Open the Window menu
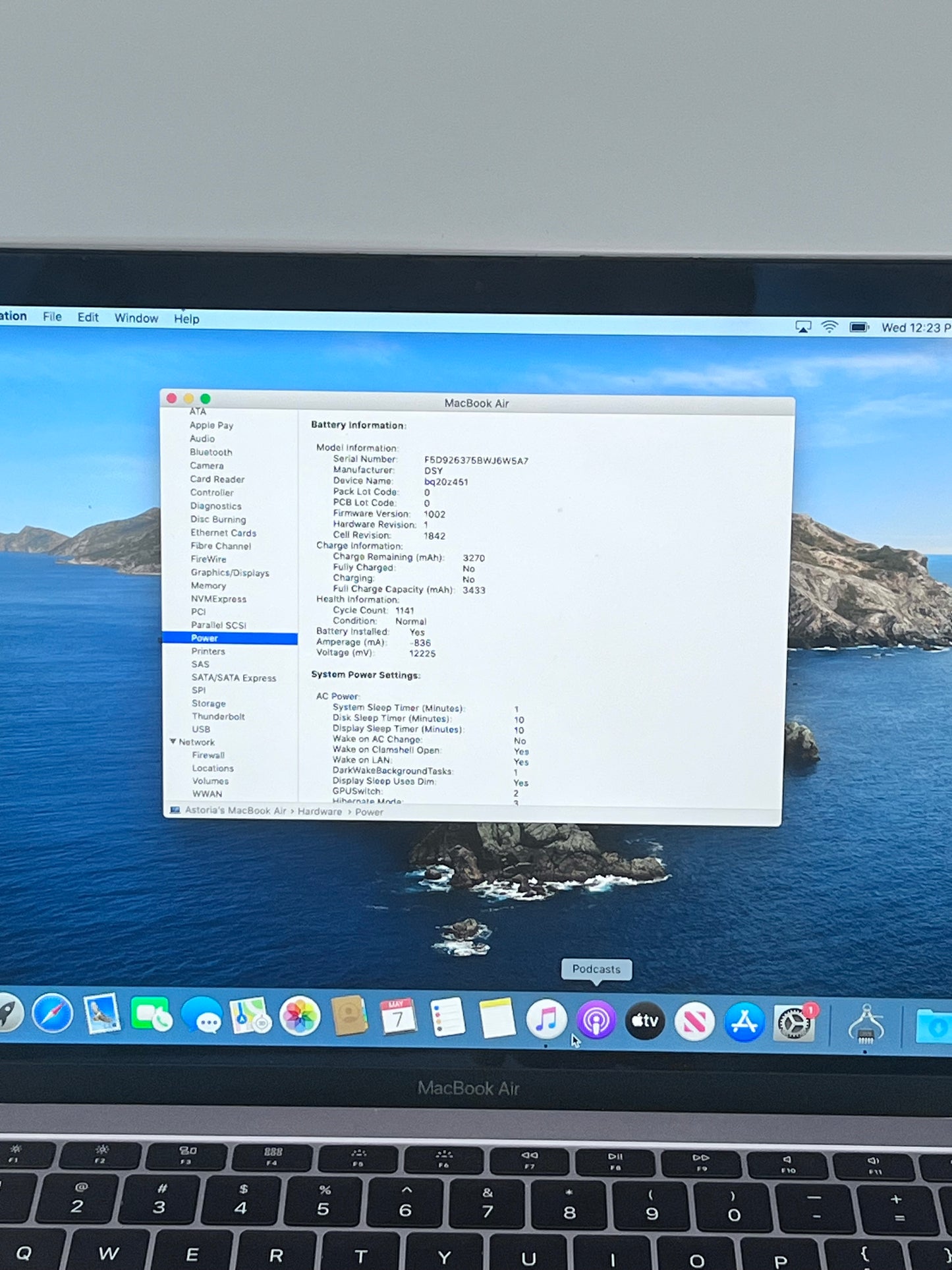This screenshot has height=1270, width=952. [x=136, y=318]
